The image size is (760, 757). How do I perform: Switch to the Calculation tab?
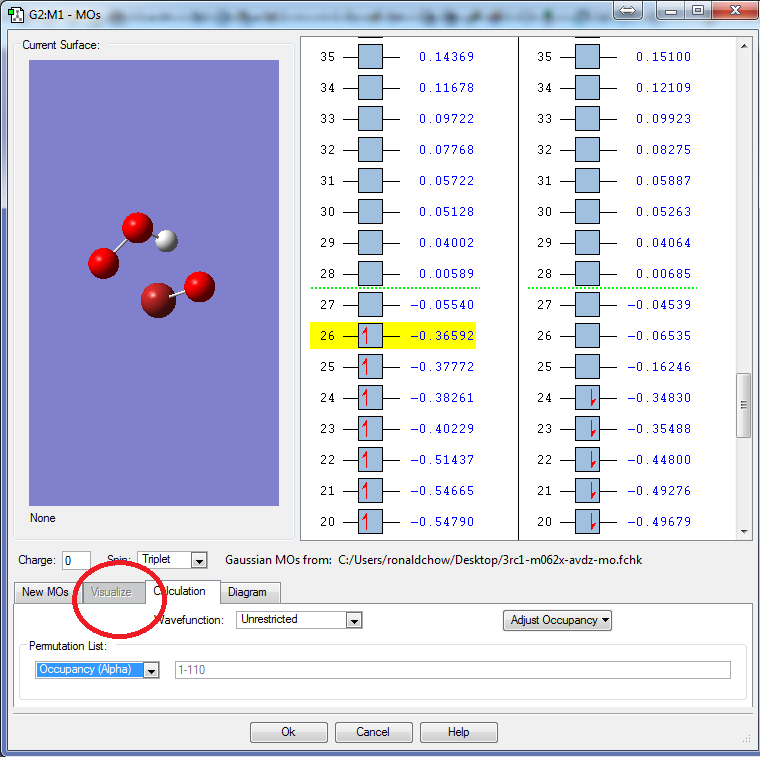click(x=183, y=591)
